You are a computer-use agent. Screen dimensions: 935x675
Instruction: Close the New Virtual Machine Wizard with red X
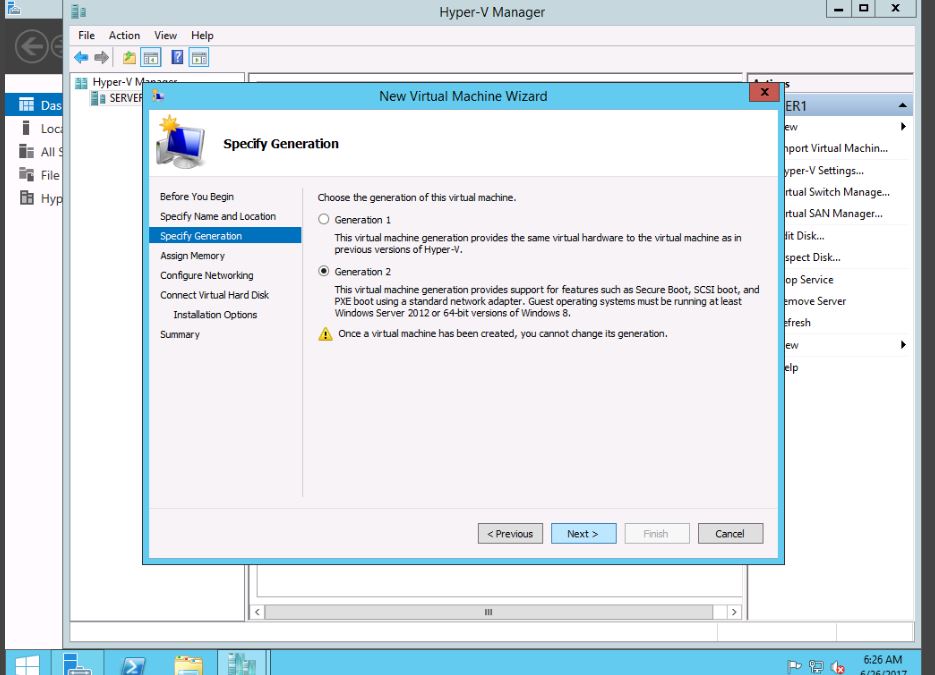(764, 92)
